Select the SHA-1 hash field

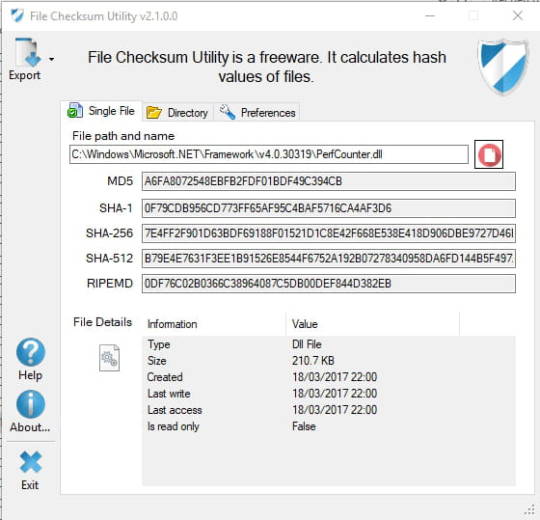click(x=329, y=208)
